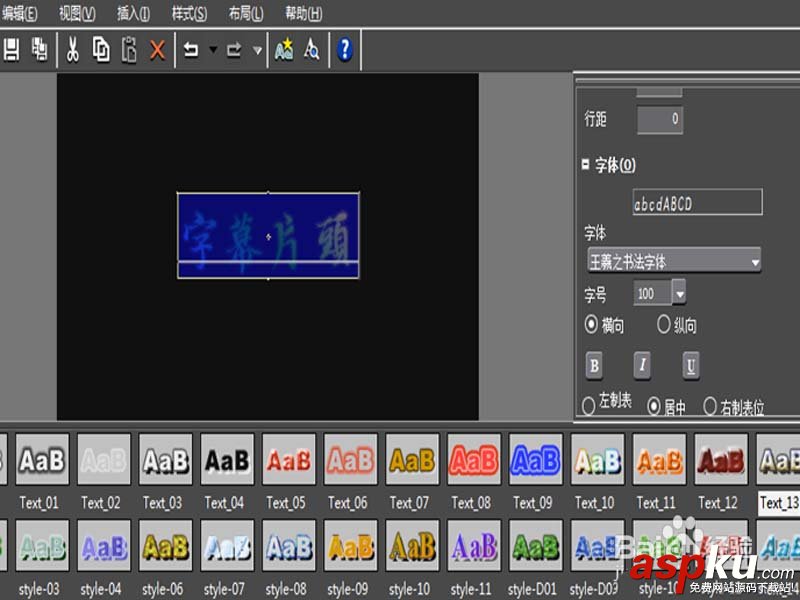Viewport: 800px width, 600px height.
Task: Open Help with the blue question mark icon
Action: [345, 49]
